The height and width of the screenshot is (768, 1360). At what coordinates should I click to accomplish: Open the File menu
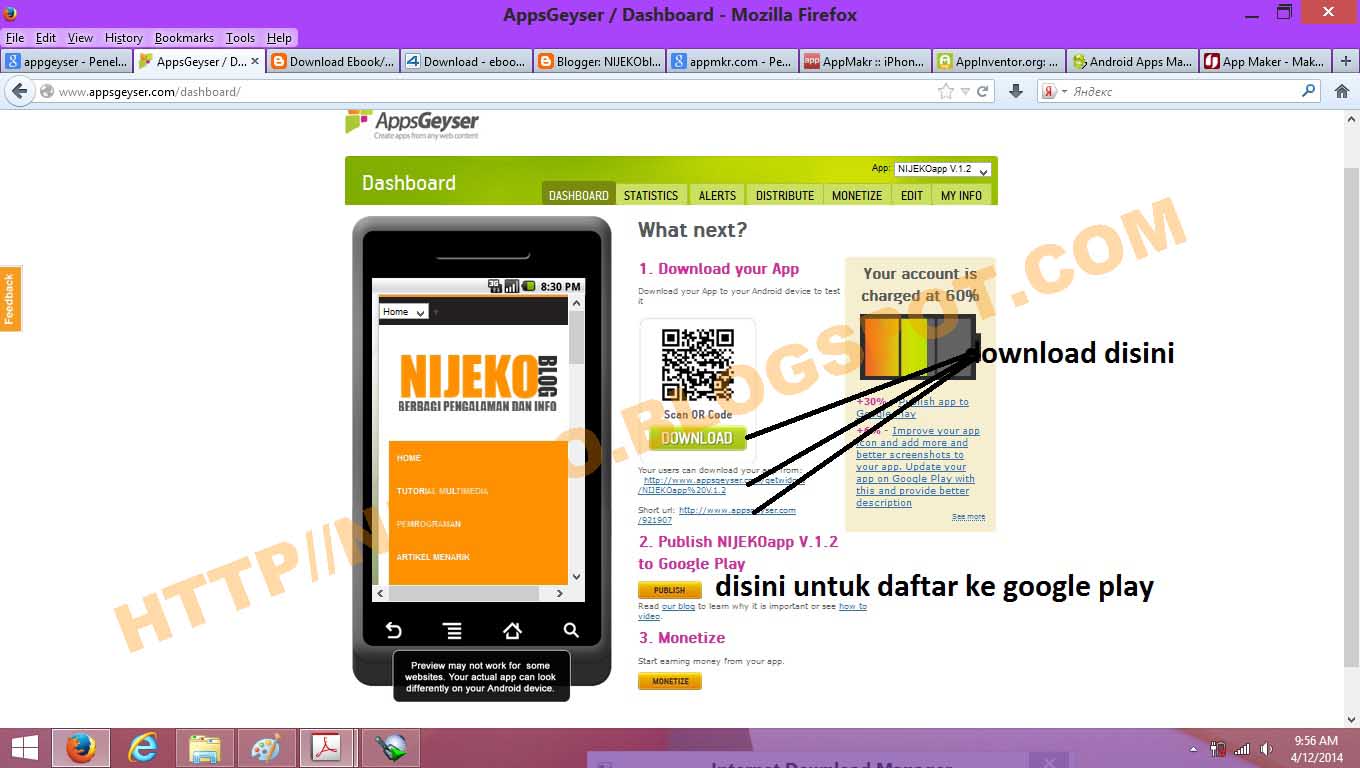pos(15,38)
